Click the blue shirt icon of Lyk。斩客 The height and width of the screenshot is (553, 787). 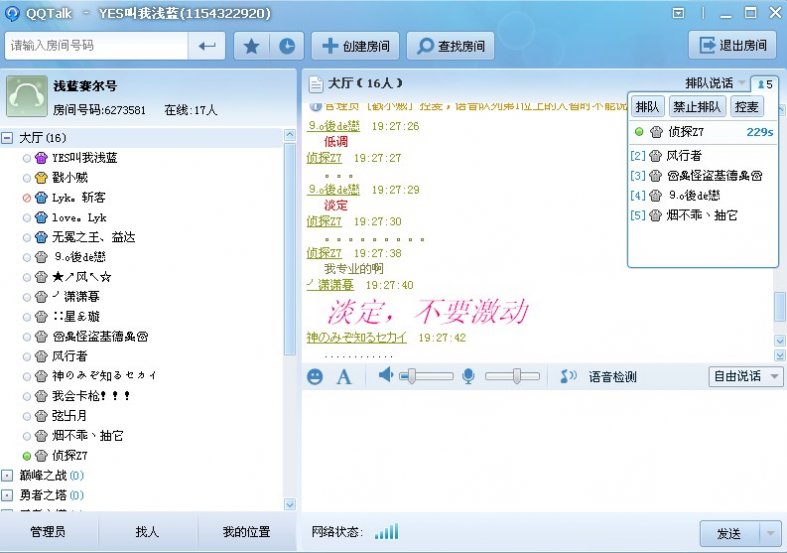[x=41, y=198]
